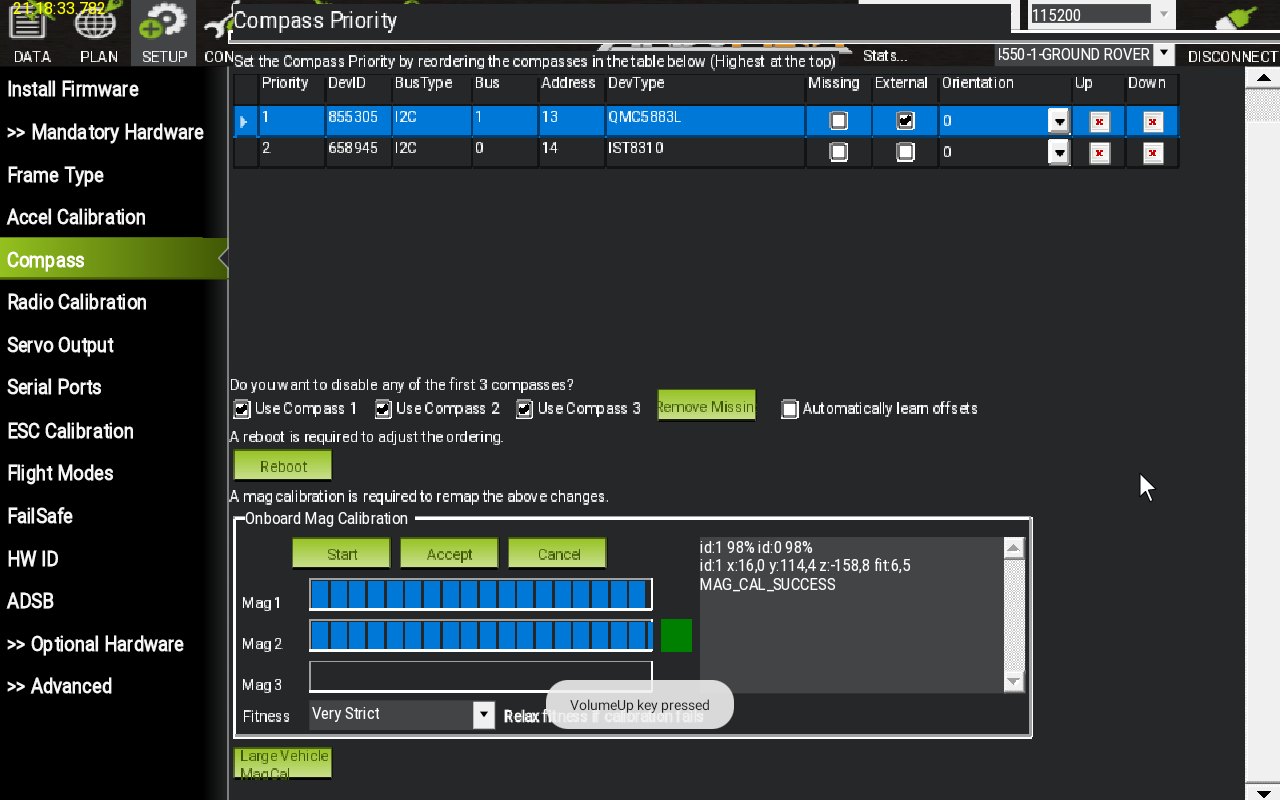Enable Automatically learn offsets
1280x800 pixels.
click(790, 409)
